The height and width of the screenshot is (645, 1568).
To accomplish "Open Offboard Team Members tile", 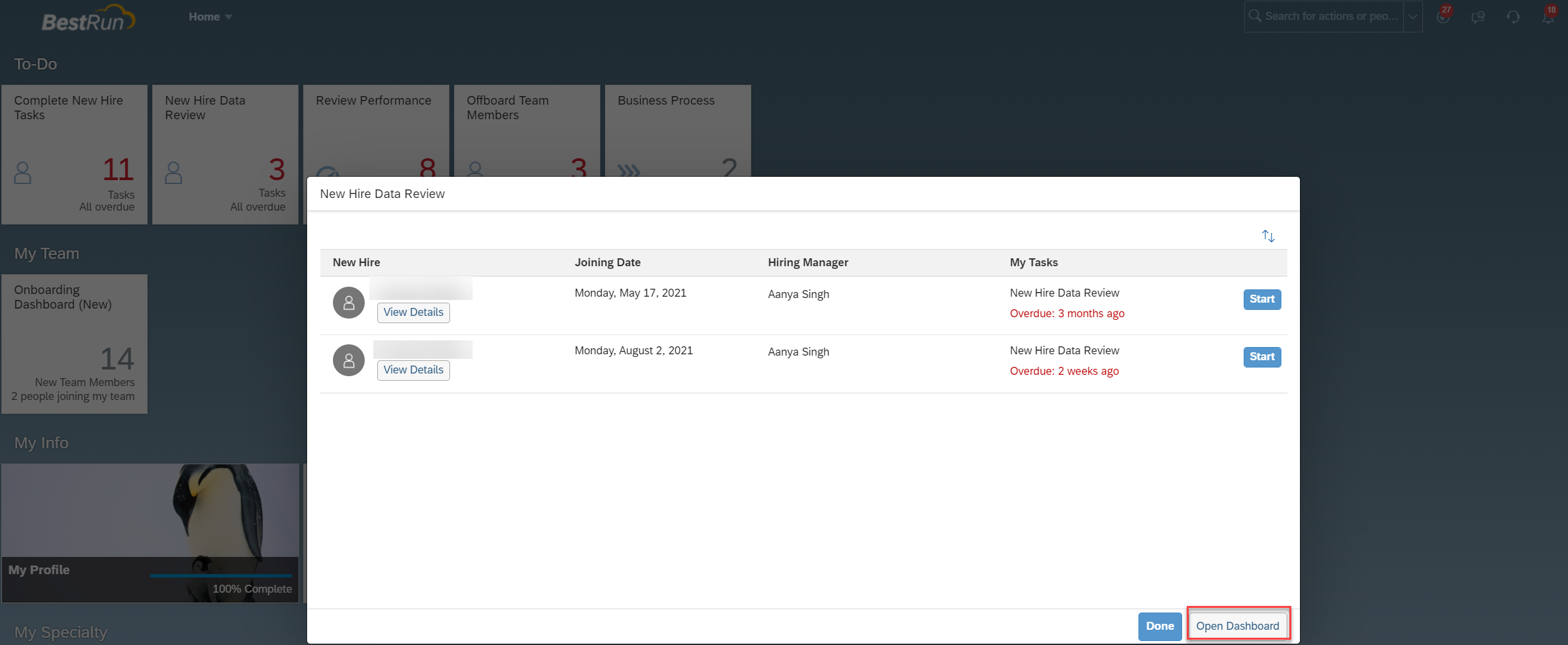I will tap(527, 130).
